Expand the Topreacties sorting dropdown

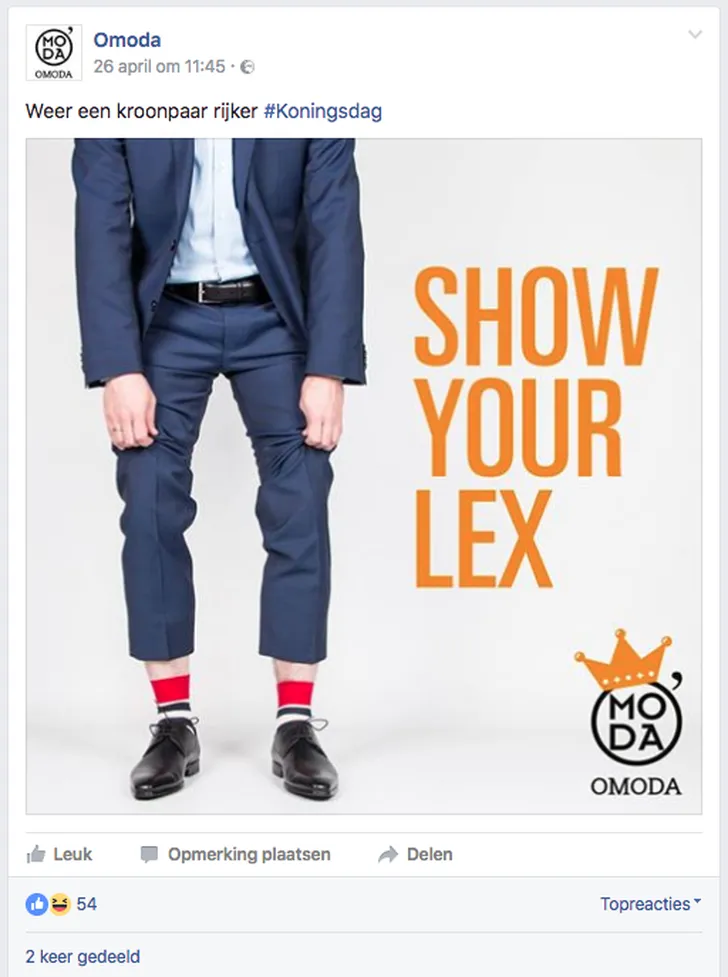tap(650, 904)
